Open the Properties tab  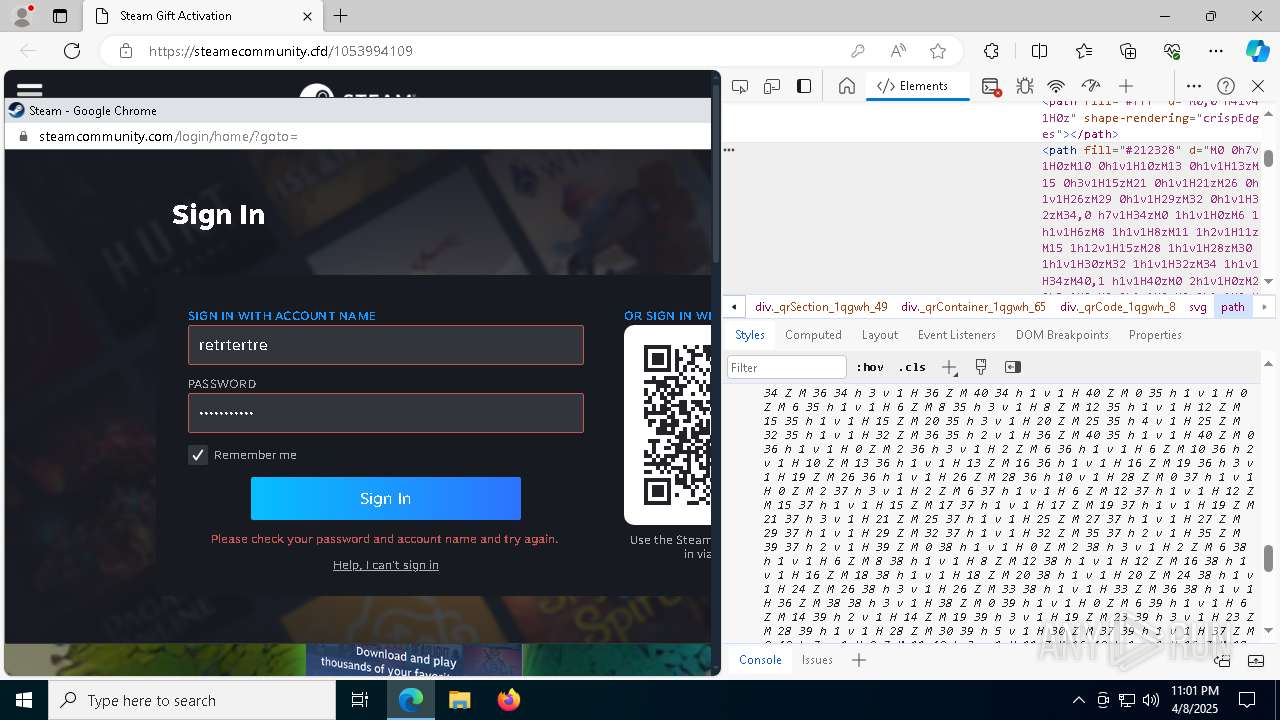coord(1155,335)
